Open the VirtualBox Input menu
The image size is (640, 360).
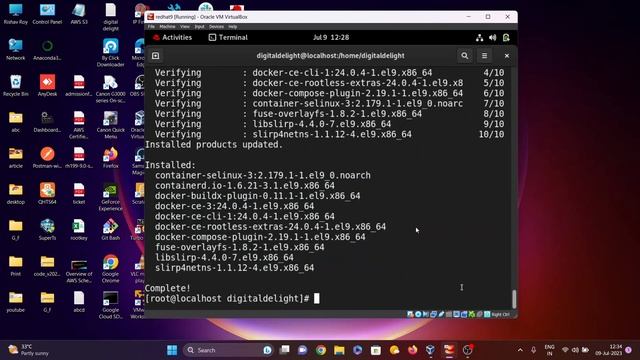click(x=199, y=27)
